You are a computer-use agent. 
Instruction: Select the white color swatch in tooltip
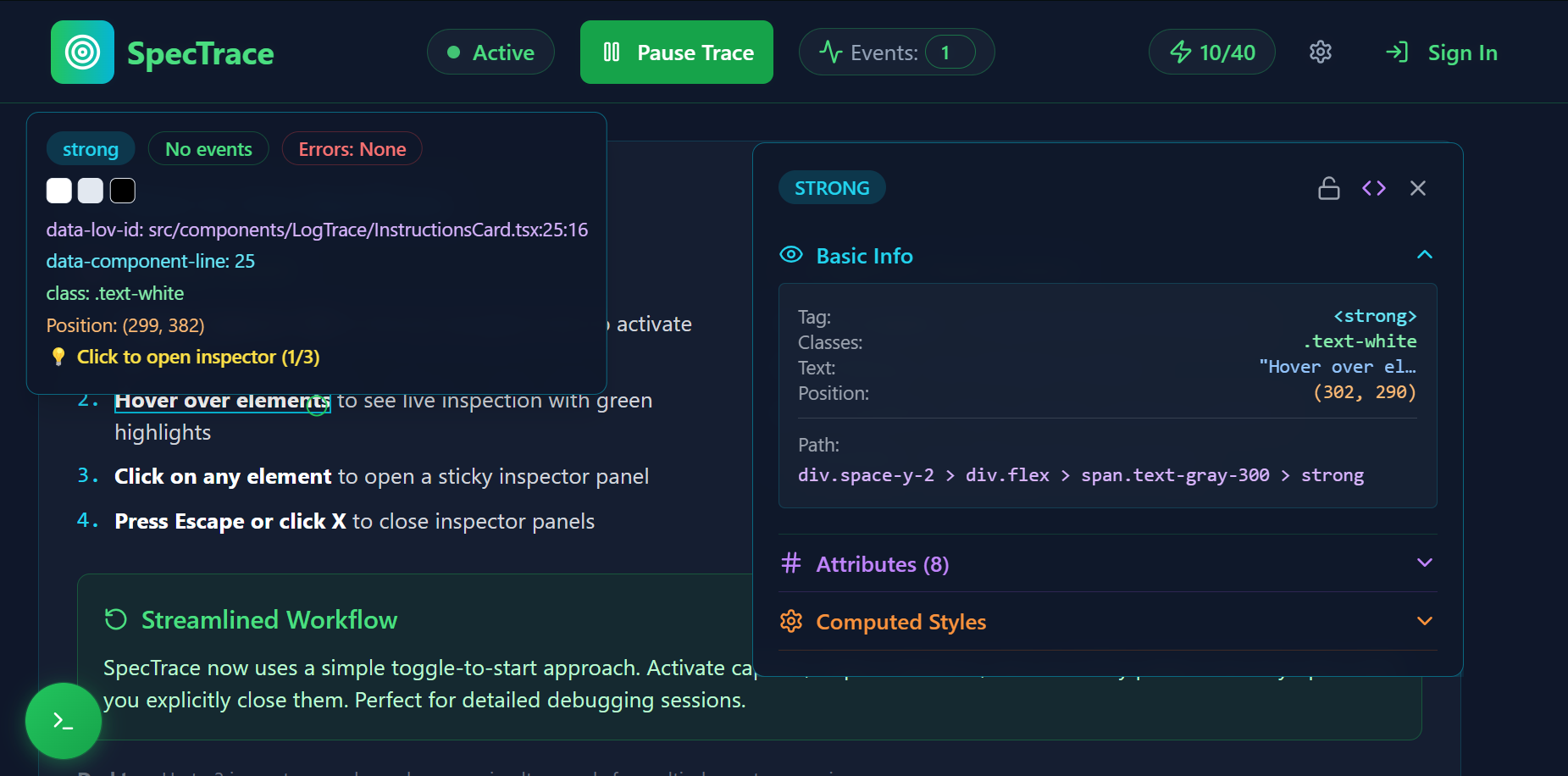tap(58, 191)
